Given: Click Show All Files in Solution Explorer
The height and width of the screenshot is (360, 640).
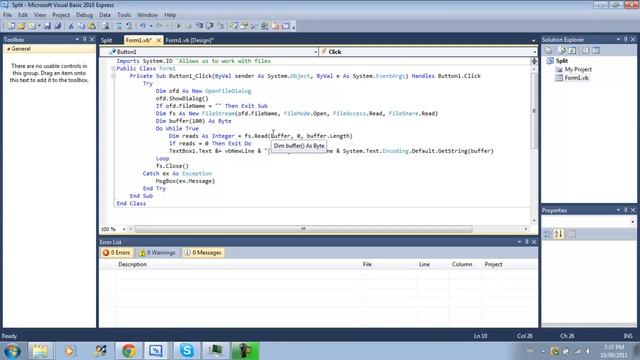Looking at the screenshot, I should [562, 51].
